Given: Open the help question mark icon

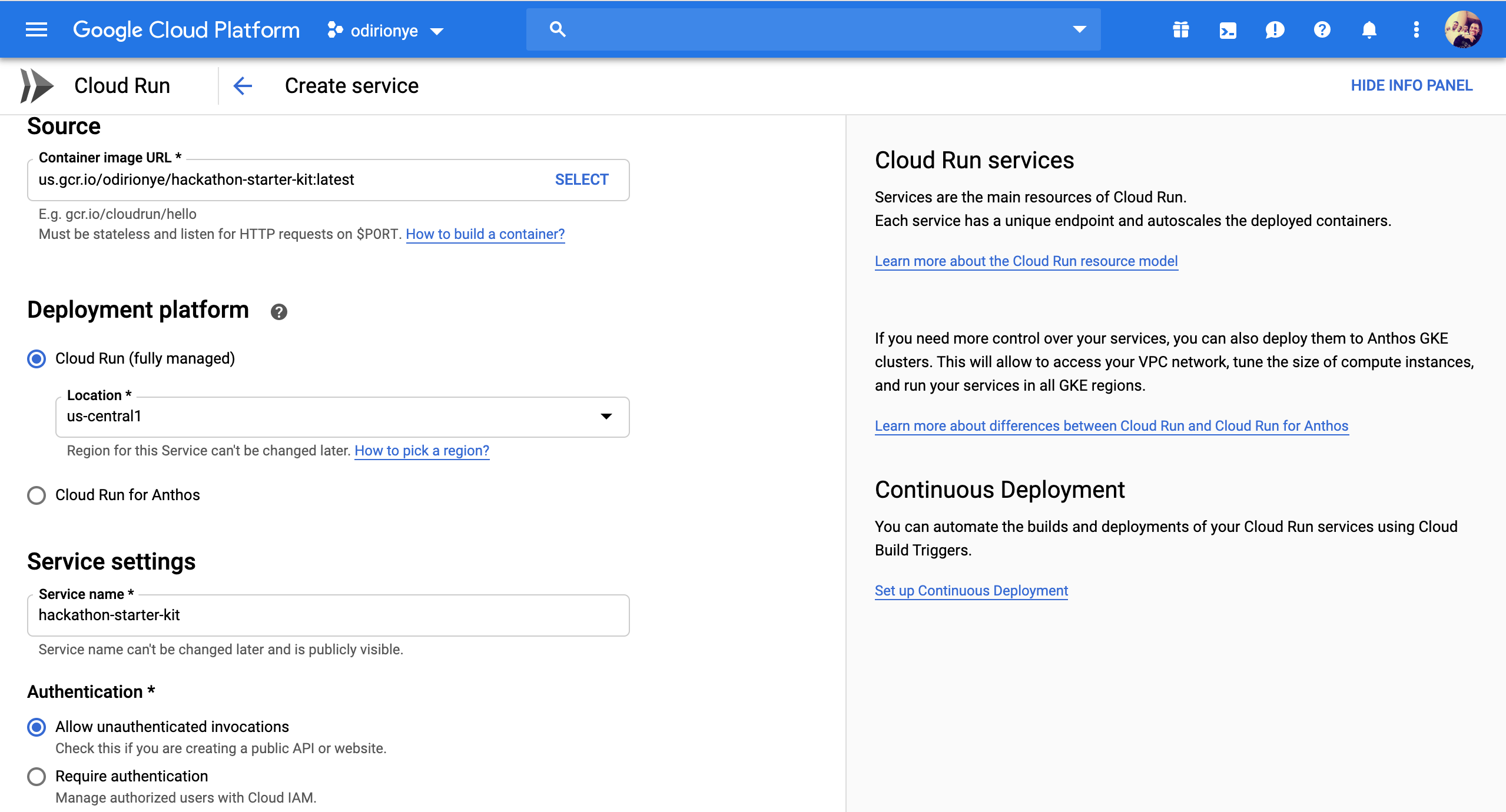Looking at the screenshot, I should pos(1322,29).
